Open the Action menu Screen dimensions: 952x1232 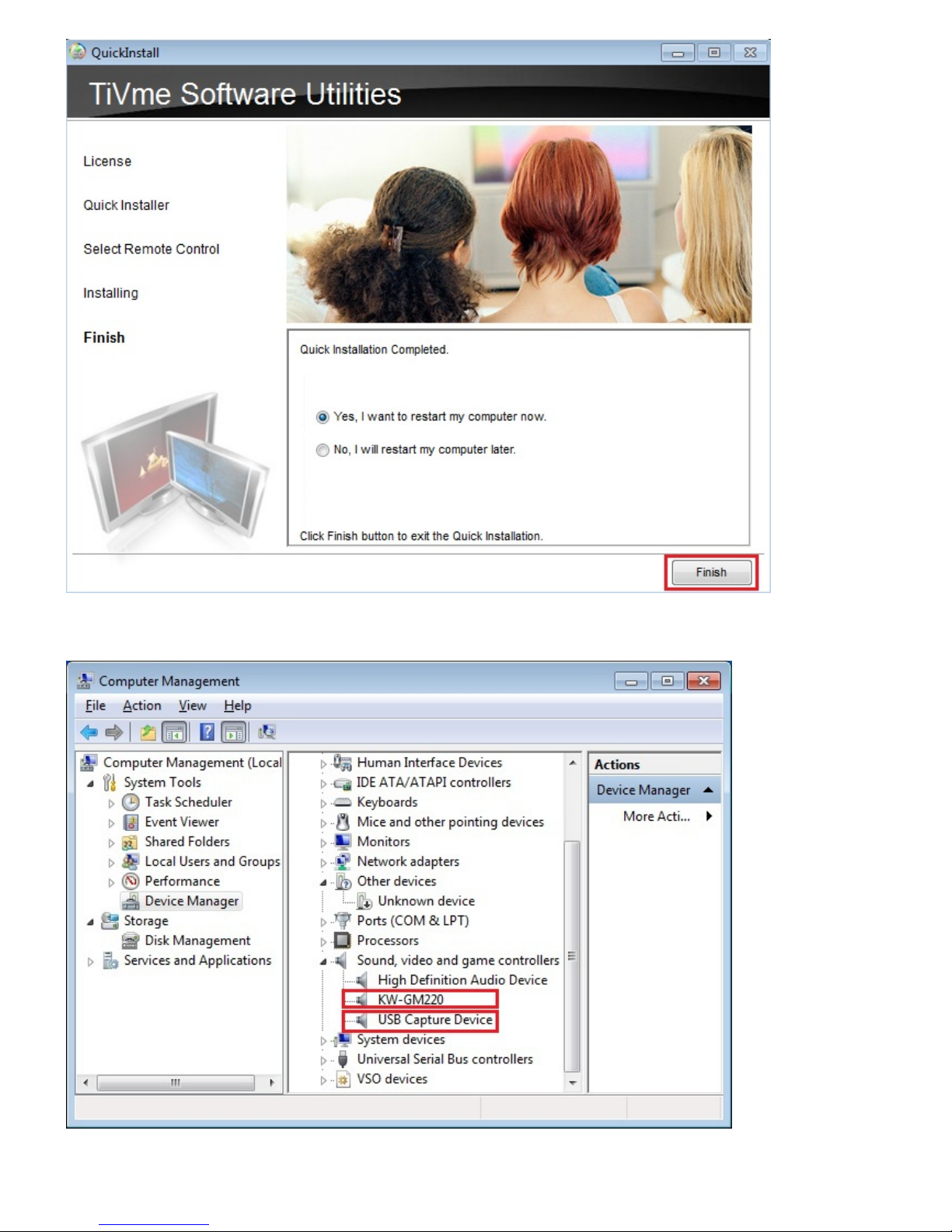pos(142,706)
